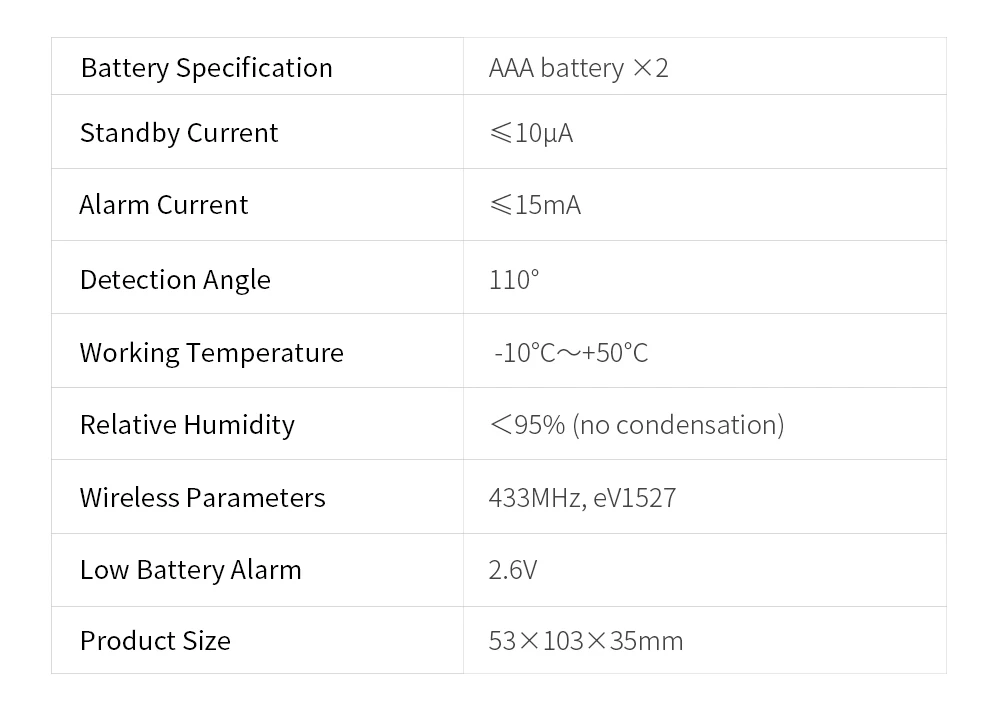Click the <95% (no condensation) text
Screen dimensions: 1000x718
[x=637, y=425]
